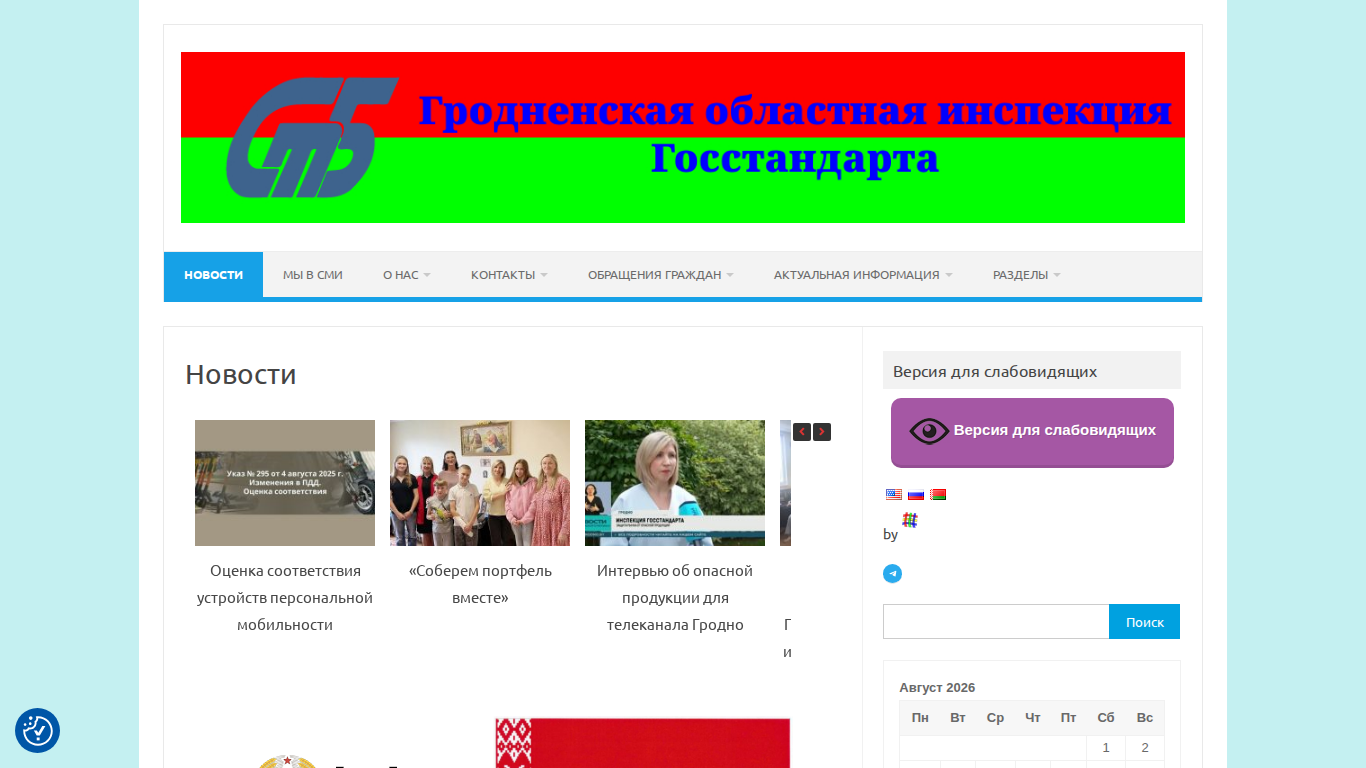The height and width of the screenshot is (768, 1366).
Task: Enable the version for visually impaired
Action: tap(1032, 432)
